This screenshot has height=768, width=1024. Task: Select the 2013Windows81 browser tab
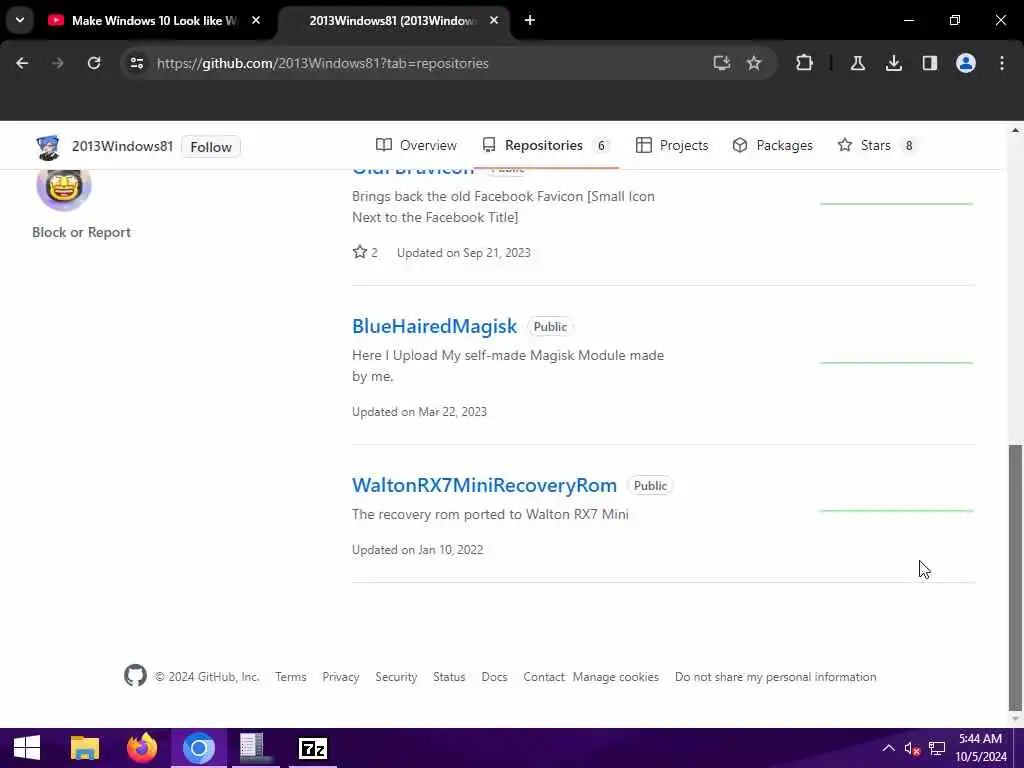tap(392, 20)
